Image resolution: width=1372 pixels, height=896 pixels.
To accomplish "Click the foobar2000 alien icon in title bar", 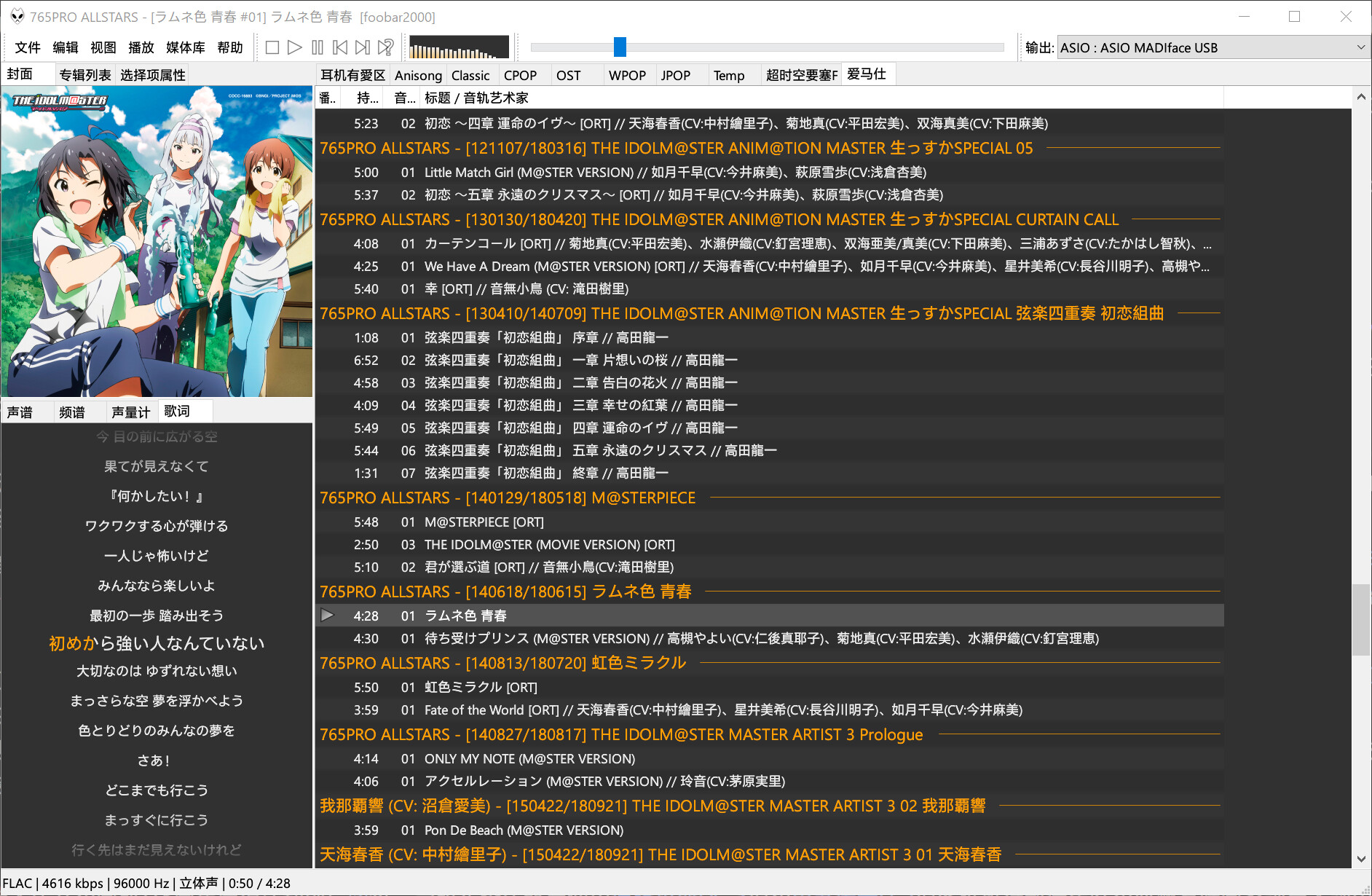I will 17,16.
